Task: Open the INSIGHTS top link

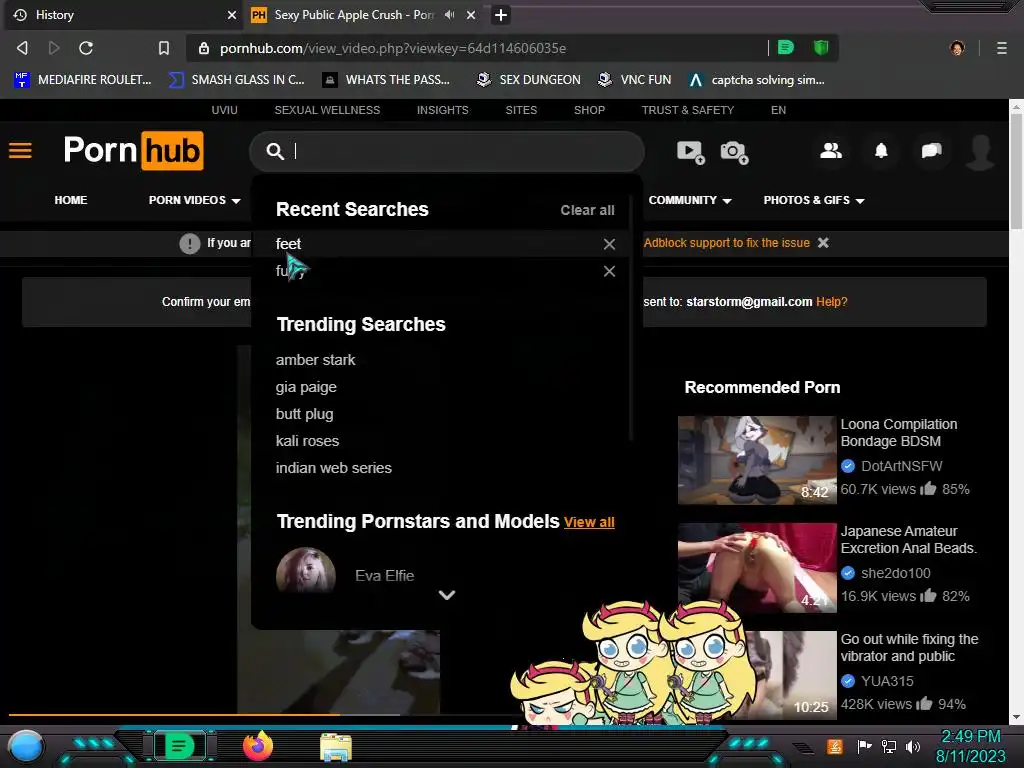Action: 443,110
